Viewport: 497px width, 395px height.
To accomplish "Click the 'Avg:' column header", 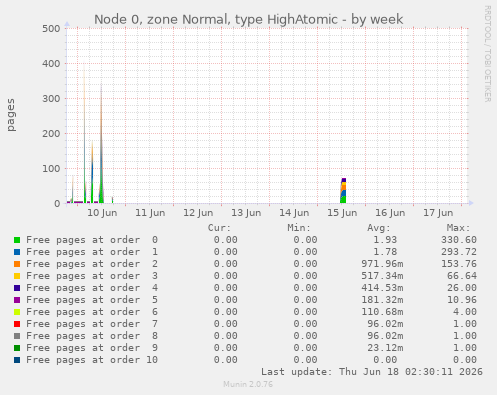I will [x=379, y=228].
